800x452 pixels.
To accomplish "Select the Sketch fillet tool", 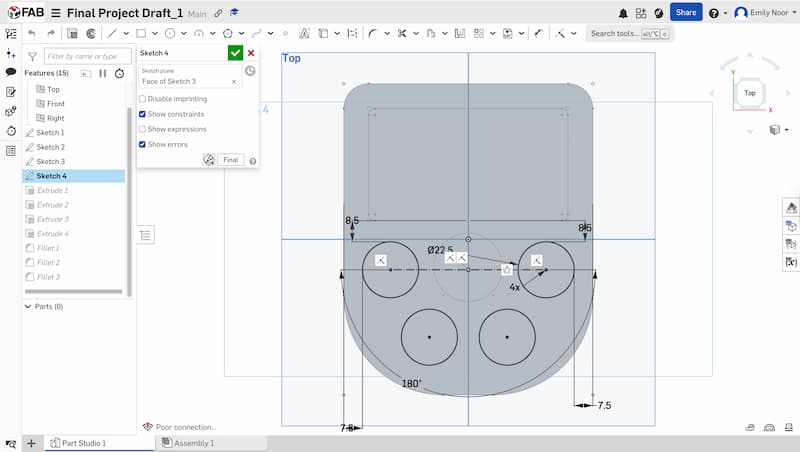I will tap(372, 33).
